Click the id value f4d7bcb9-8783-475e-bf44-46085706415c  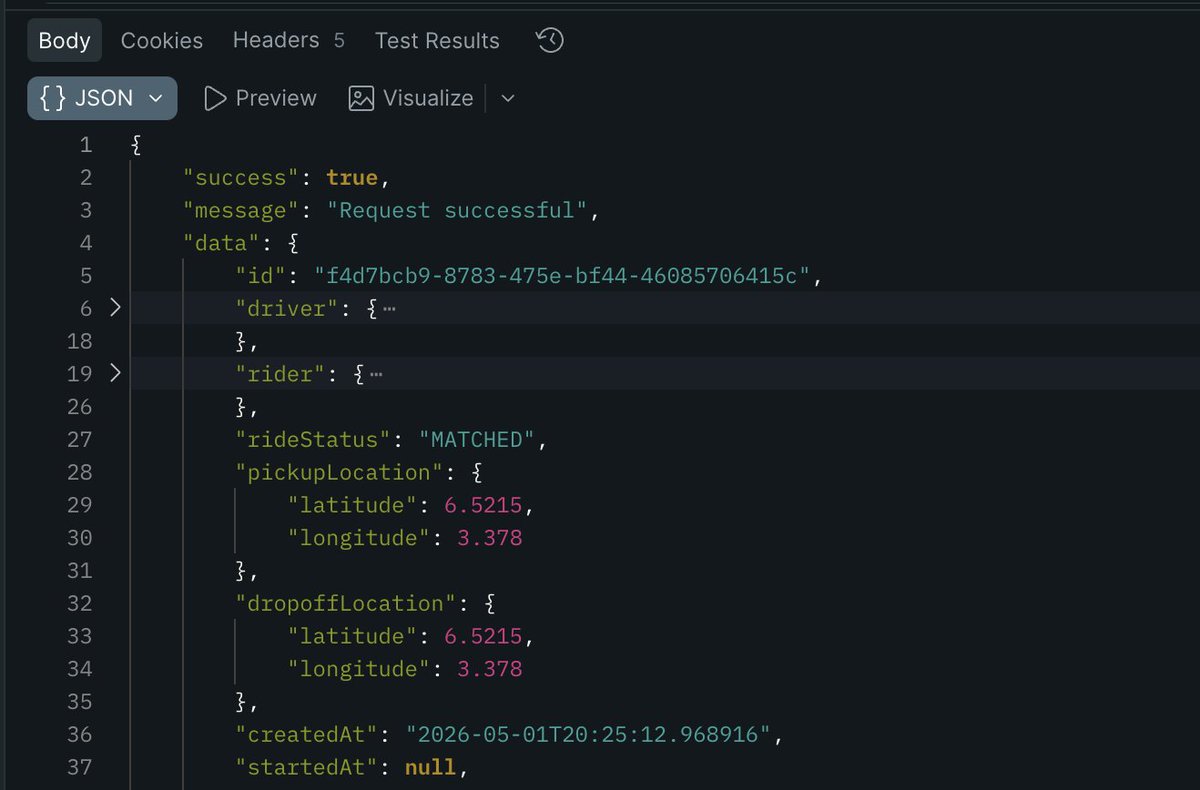pos(561,276)
